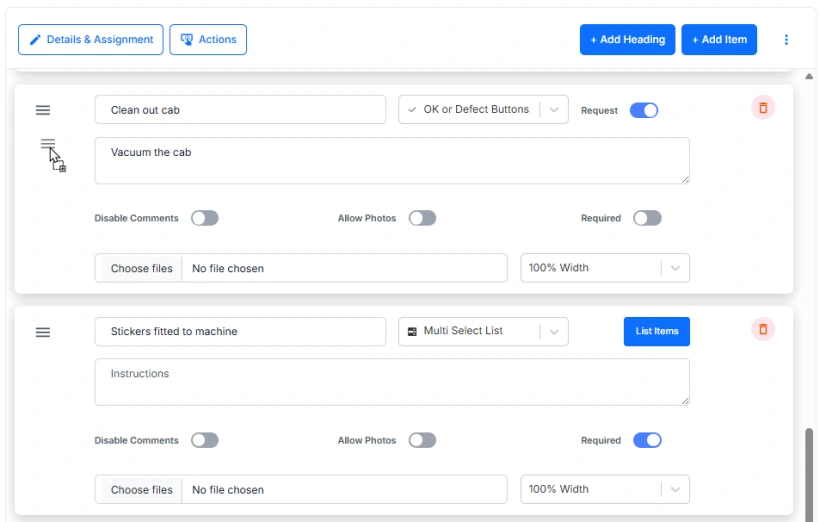820x522 pixels.
Task: Toggle off Request for Clean out cab
Action: [x=644, y=110]
